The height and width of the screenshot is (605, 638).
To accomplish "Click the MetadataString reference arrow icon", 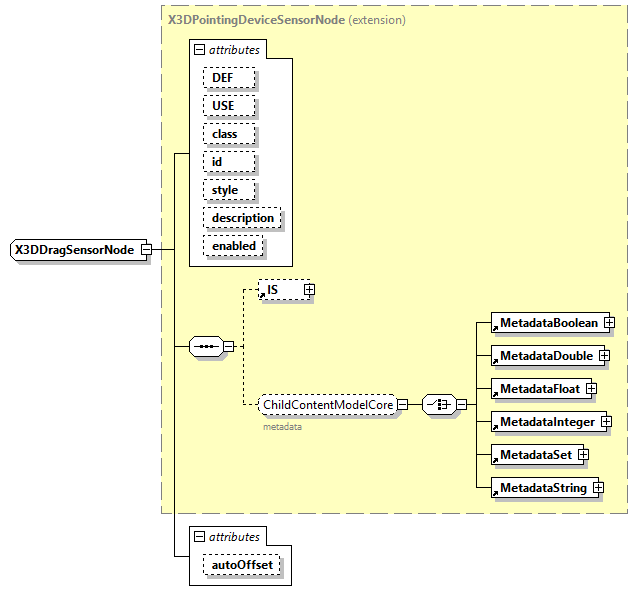I will point(495,493).
